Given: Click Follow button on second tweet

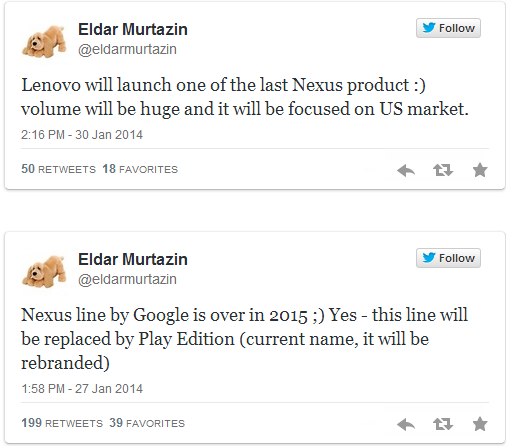Looking at the screenshot, I should click(448, 258).
